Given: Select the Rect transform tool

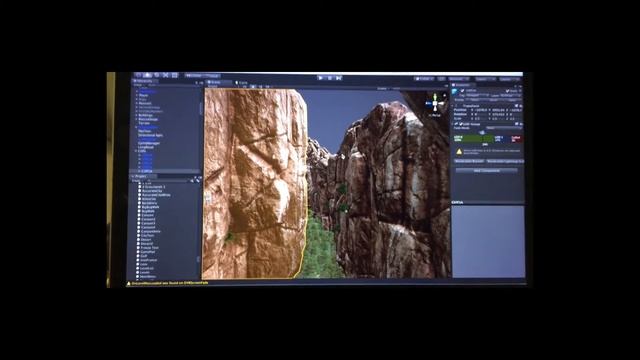Looking at the screenshot, I should point(175,75).
